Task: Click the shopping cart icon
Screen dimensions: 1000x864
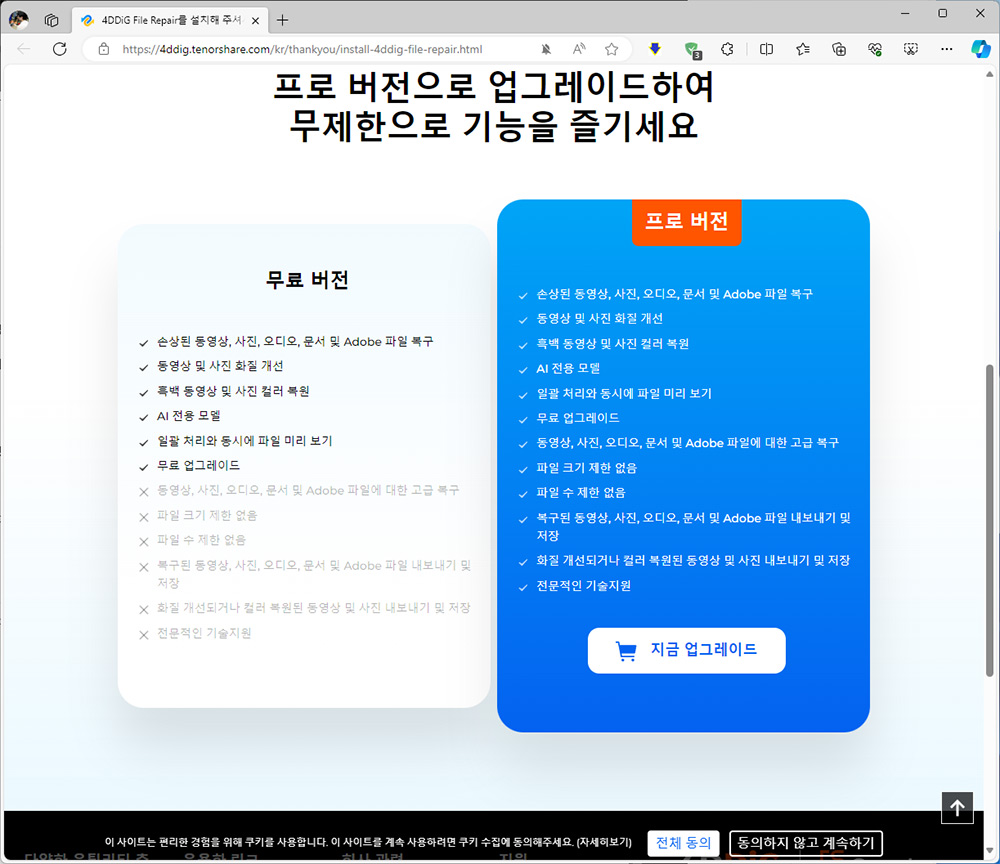Action: 626,650
